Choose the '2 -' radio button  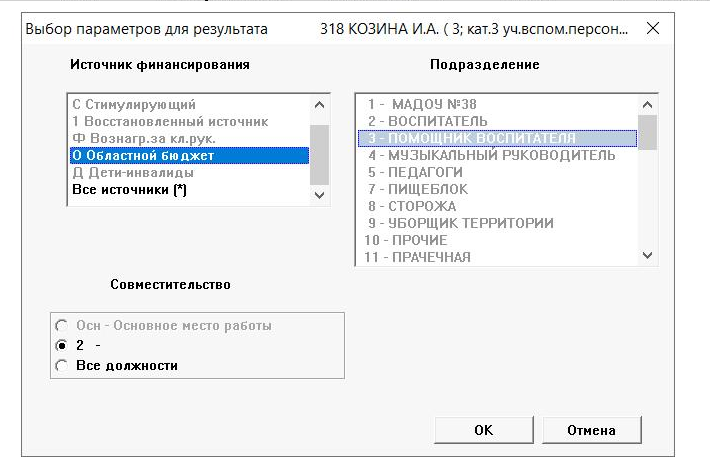(62, 346)
